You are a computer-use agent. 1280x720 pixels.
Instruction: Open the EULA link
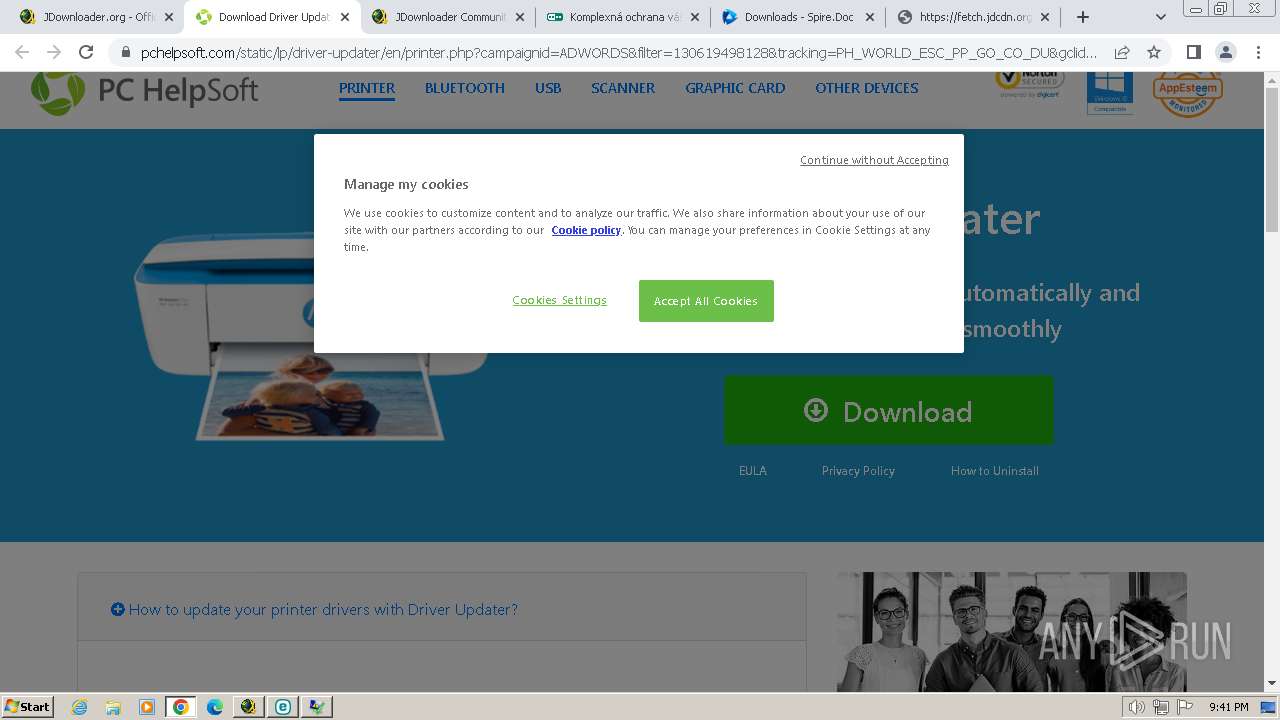point(753,471)
